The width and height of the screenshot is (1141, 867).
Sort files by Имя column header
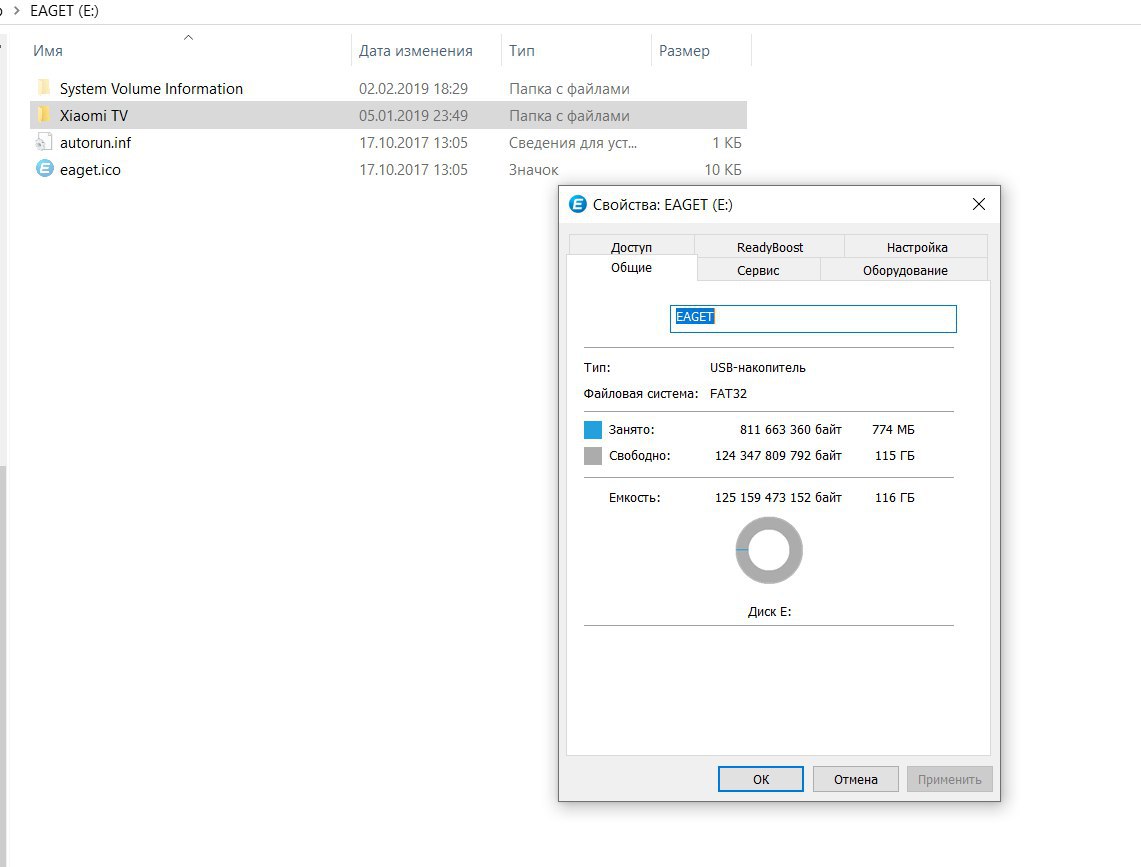48,50
